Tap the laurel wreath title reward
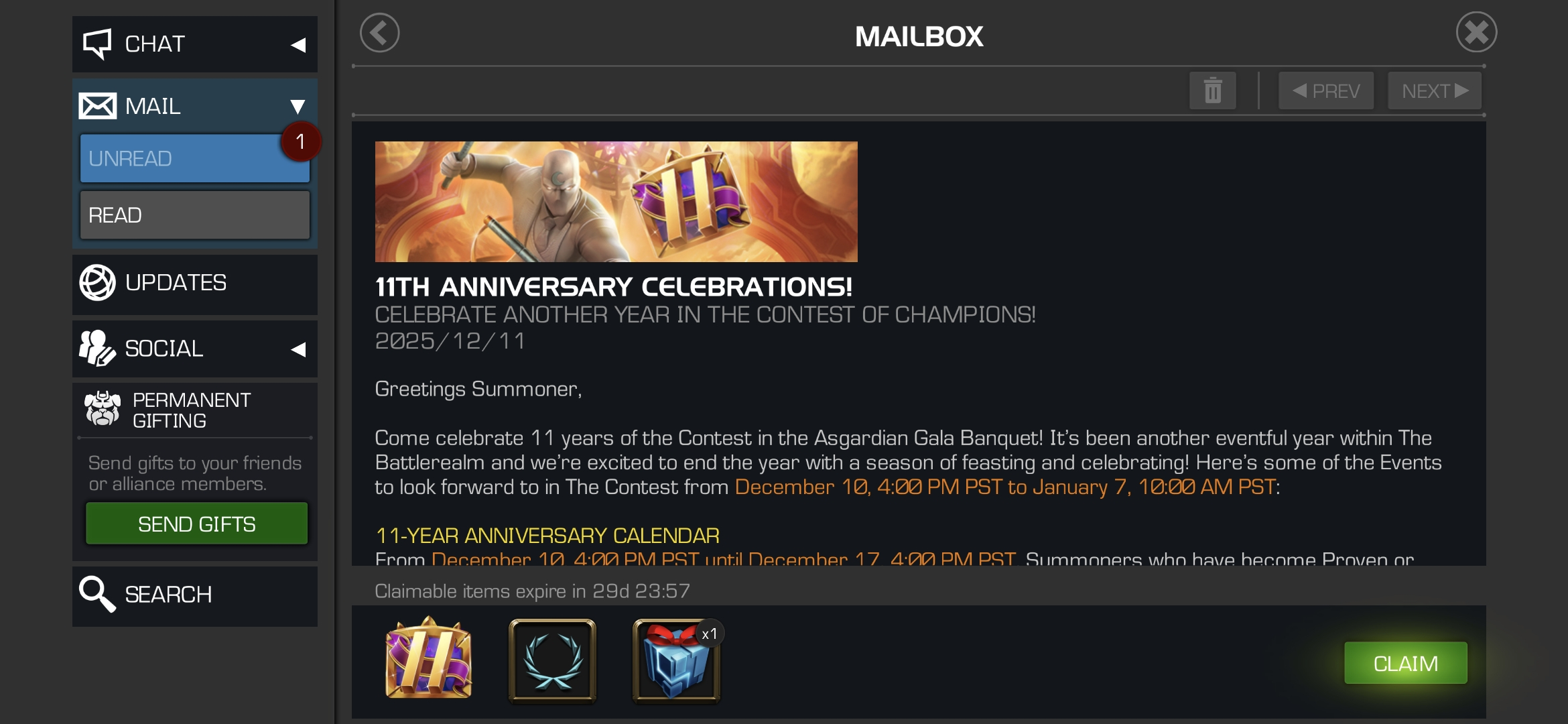1568x724 pixels. point(553,661)
